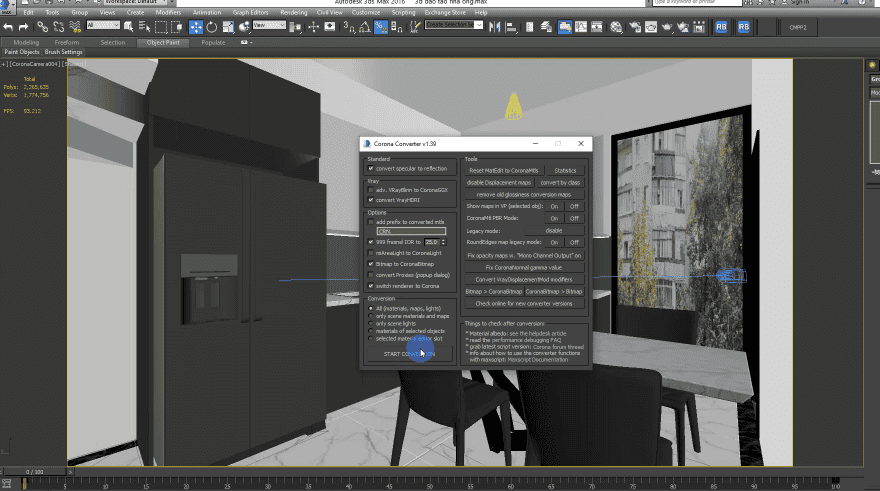
Task: Open the Material Editor icon
Action: pos(616,27)
